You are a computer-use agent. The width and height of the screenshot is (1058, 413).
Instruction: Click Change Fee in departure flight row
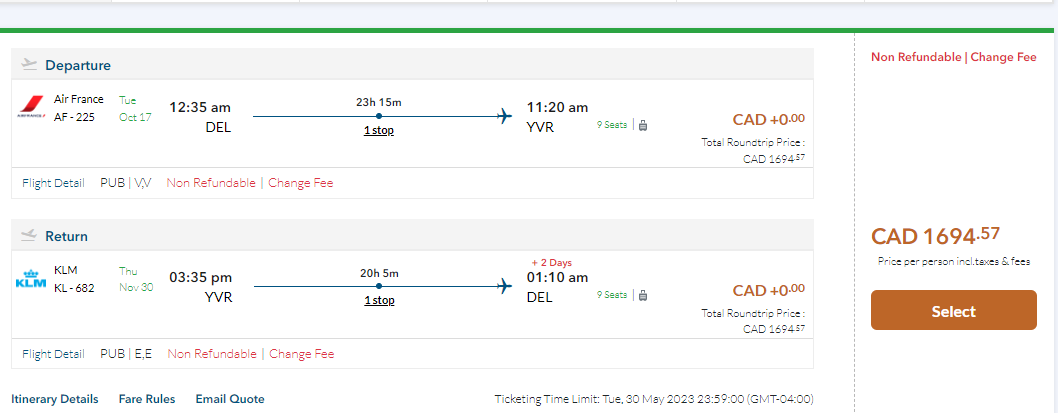301,183
